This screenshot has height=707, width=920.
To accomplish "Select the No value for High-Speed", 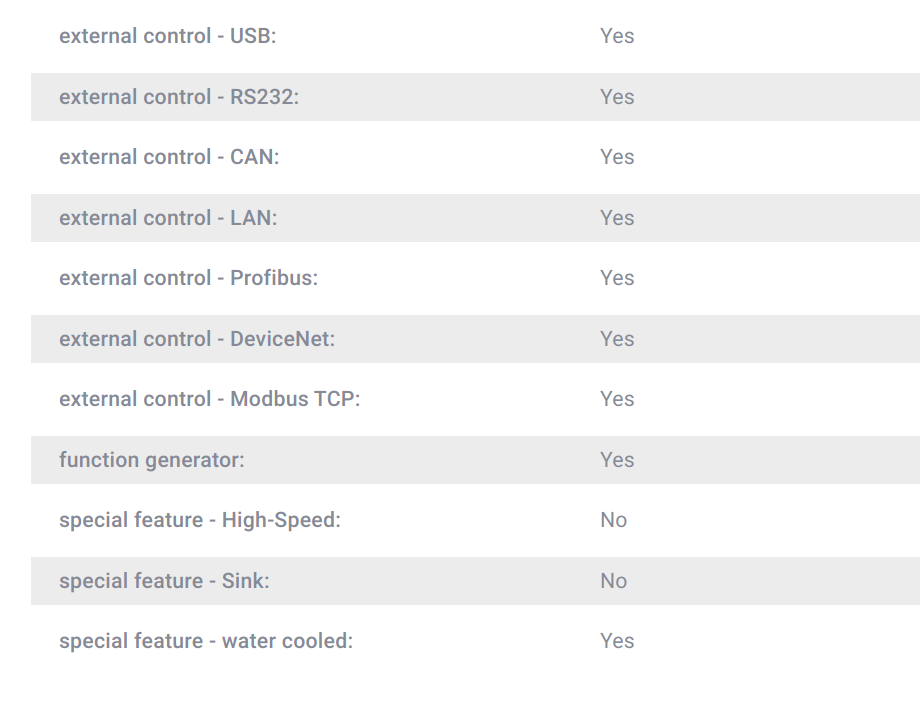I will [614, 520].
